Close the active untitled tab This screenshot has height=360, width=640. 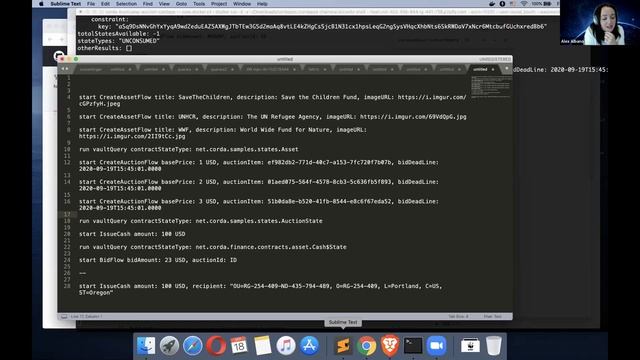point(493,69)
